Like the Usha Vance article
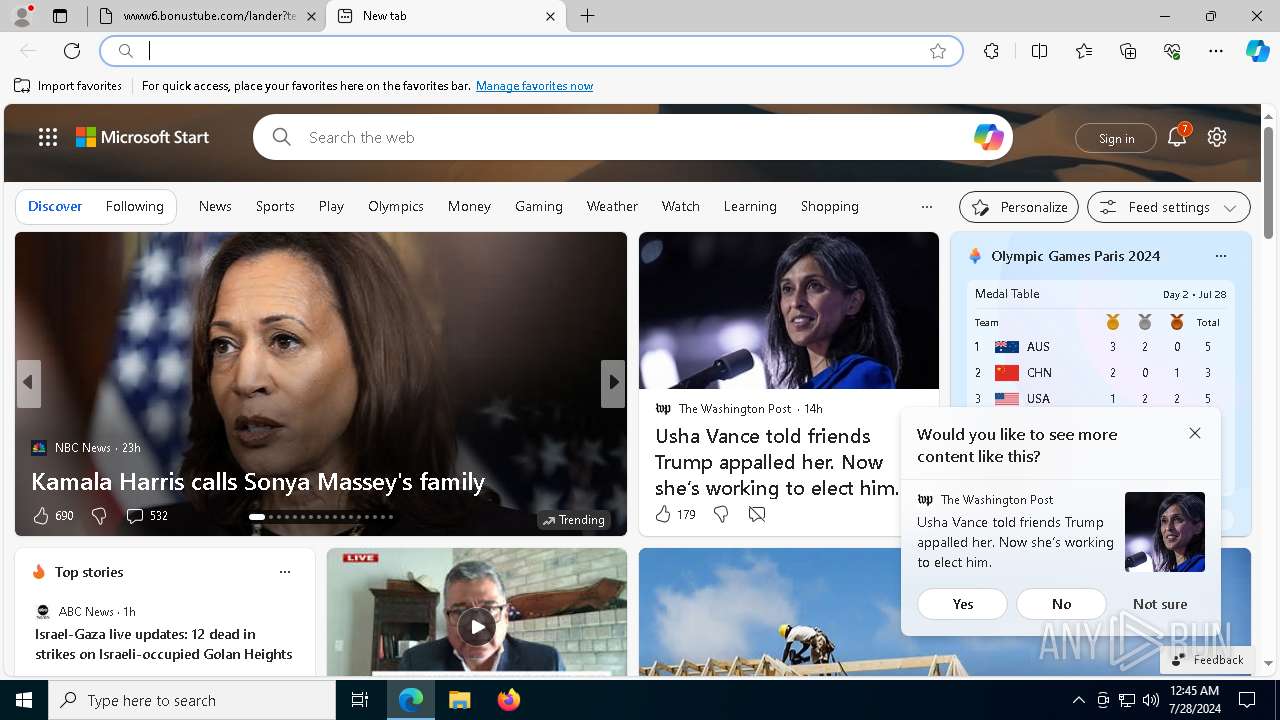The width and height of the screenshot is (1280, 720). [663, 514]
